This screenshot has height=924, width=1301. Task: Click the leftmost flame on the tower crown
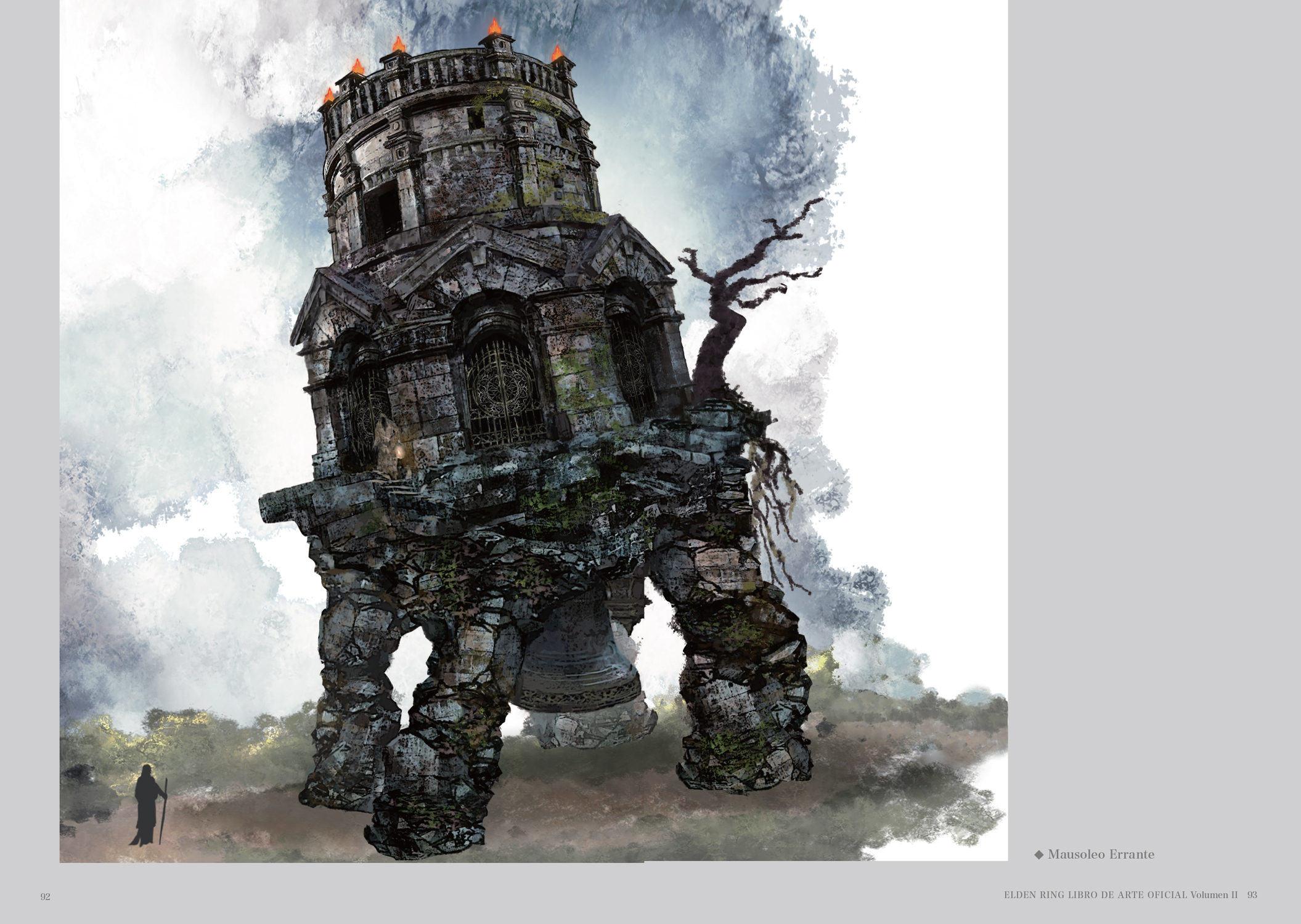coord(329,95)
